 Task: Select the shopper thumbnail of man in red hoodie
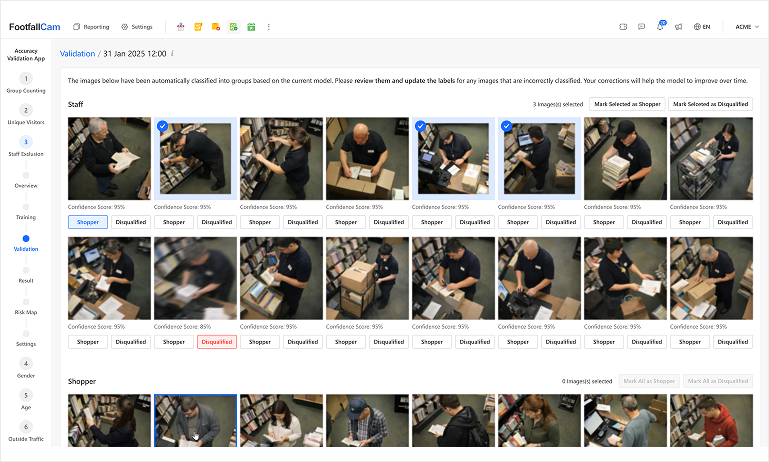pyautogui.click(x=711, y=421)
